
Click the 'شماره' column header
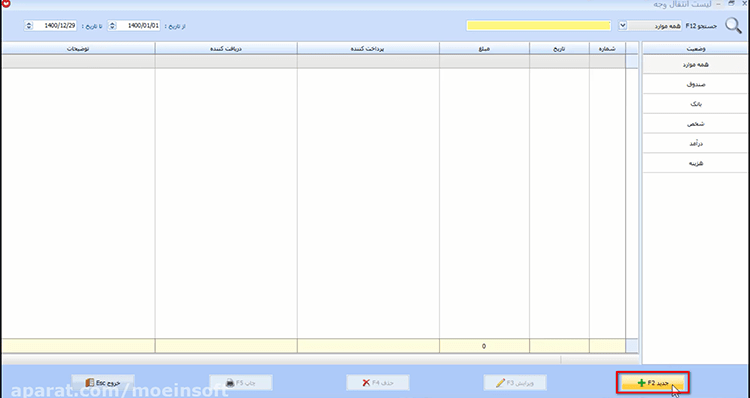607,48
